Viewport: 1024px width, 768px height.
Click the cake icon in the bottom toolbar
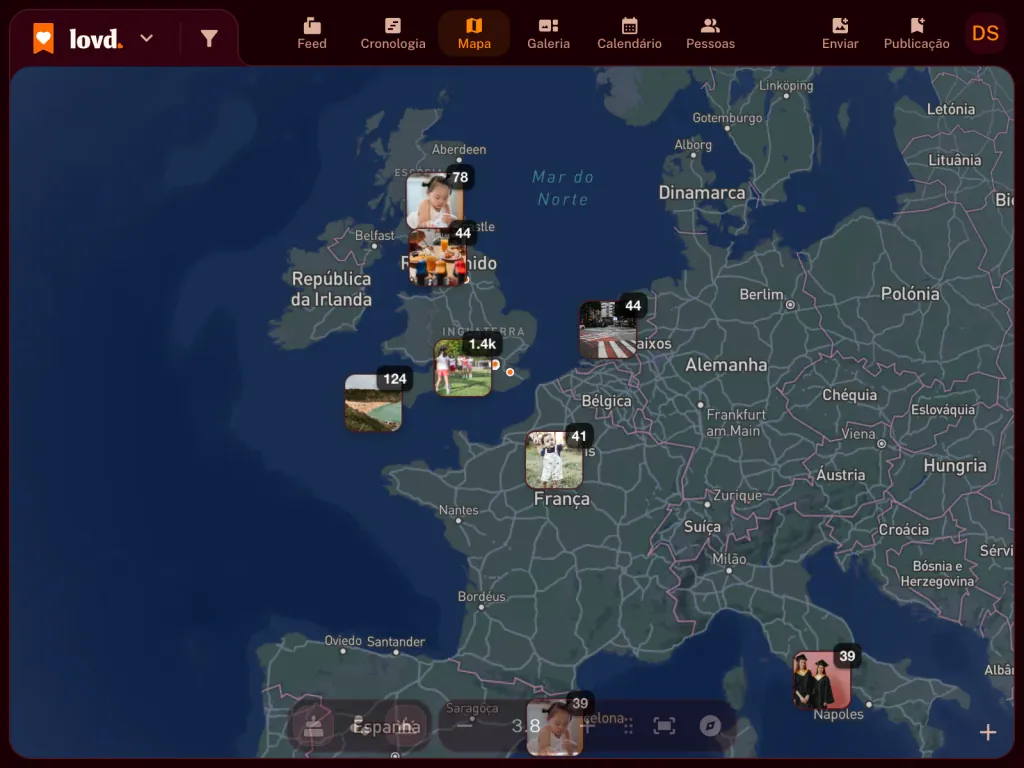click(313, 726)
